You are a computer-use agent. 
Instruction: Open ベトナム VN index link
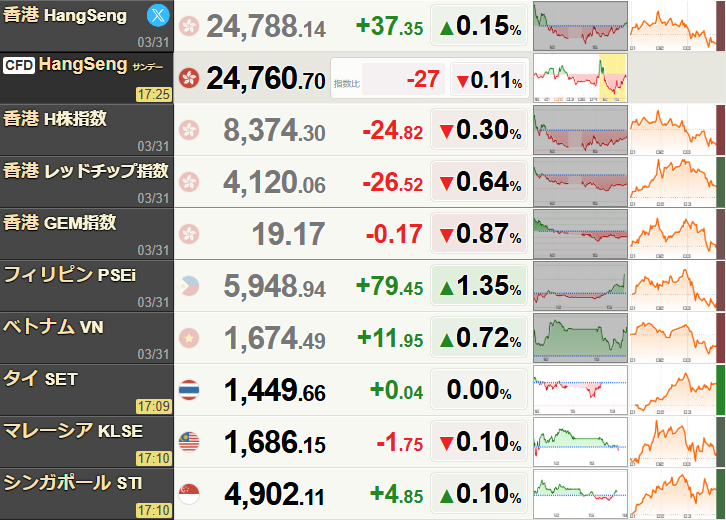click(53, 327)
